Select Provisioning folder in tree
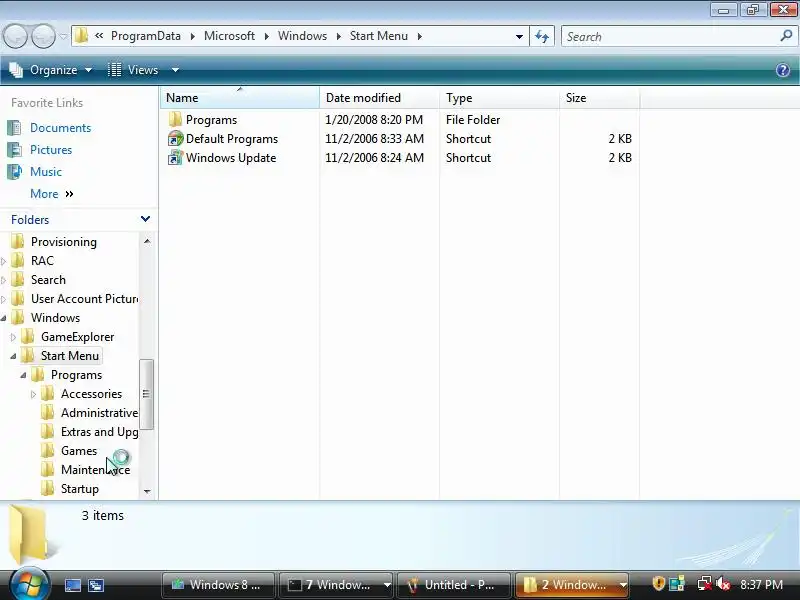800x600 pixels. pyautogui.click(x=64, y=242)
